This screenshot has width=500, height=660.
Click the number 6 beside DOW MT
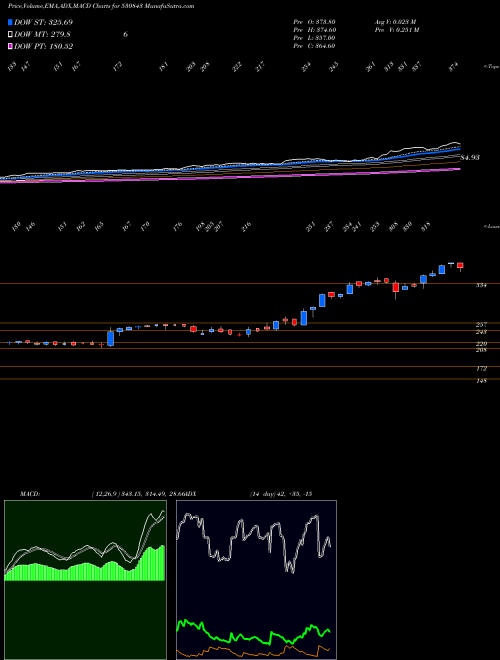click(x=125, y=35)
